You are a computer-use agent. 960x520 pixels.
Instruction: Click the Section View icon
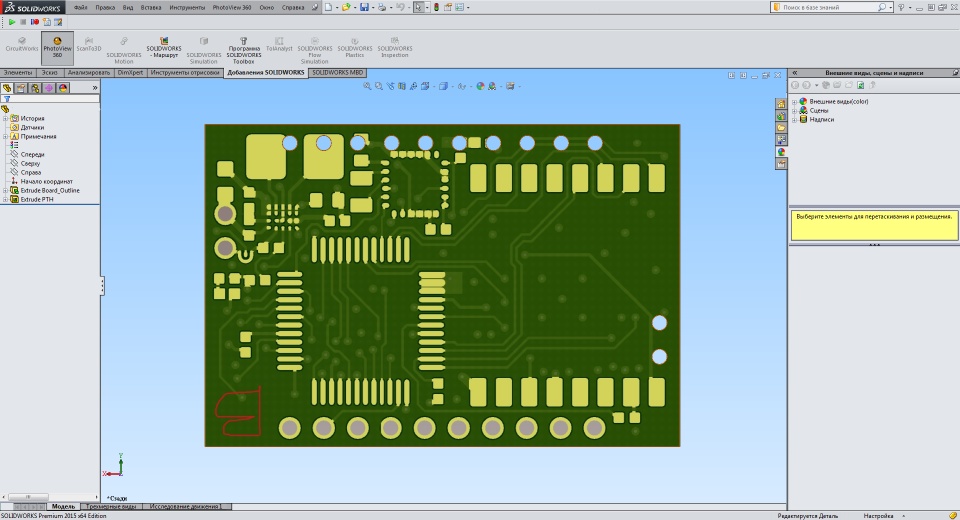click(x=402, y=86)
